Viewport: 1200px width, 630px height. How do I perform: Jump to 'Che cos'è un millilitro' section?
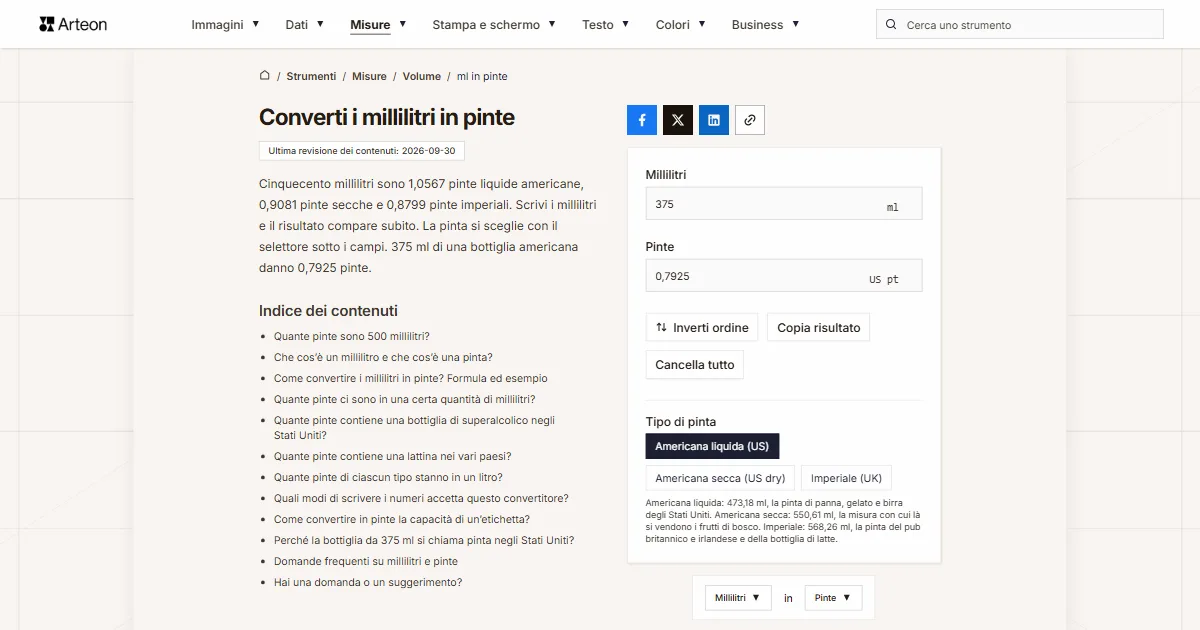click(x=383, y=357)
